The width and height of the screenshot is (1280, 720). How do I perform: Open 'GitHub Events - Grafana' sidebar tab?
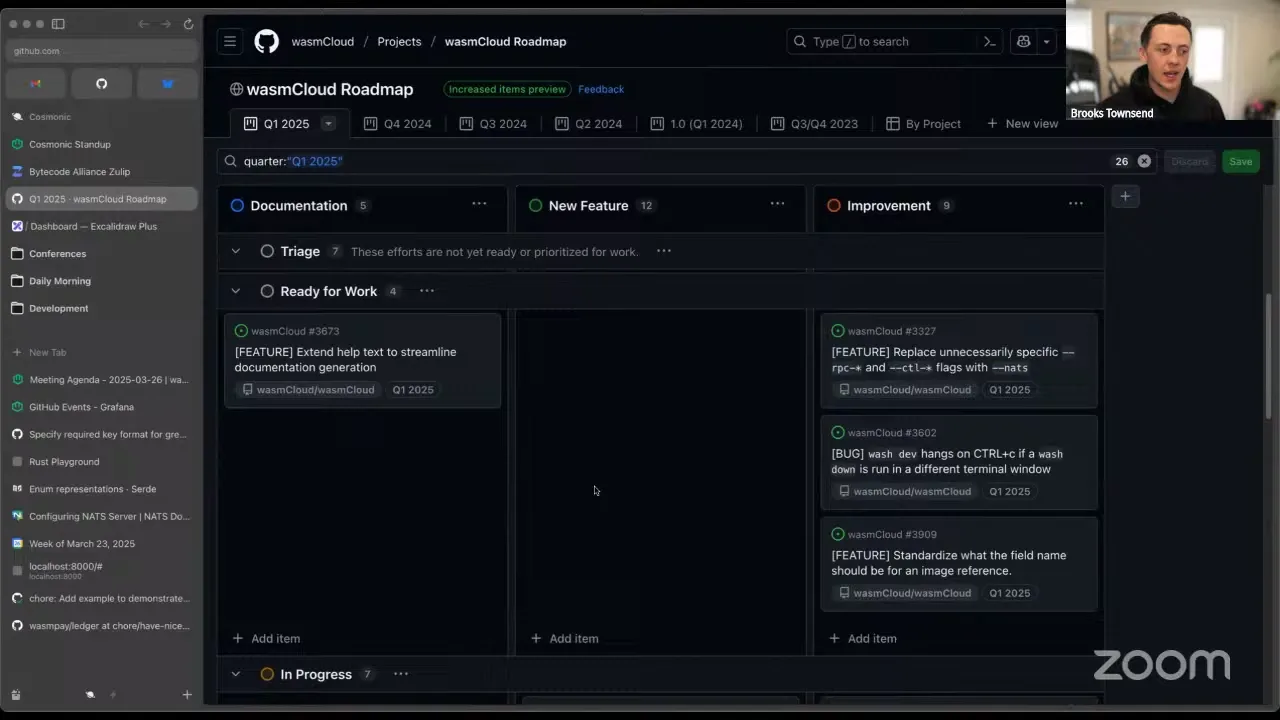click(101, 407)
